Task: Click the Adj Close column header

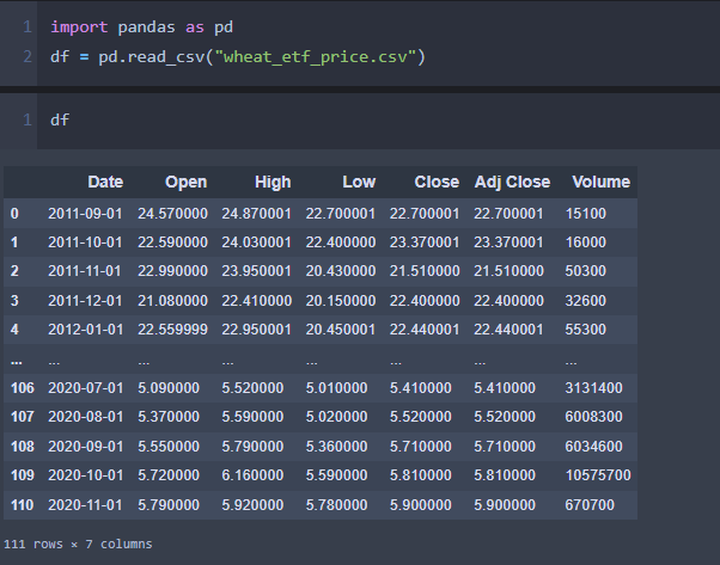Action: point(512,182)
